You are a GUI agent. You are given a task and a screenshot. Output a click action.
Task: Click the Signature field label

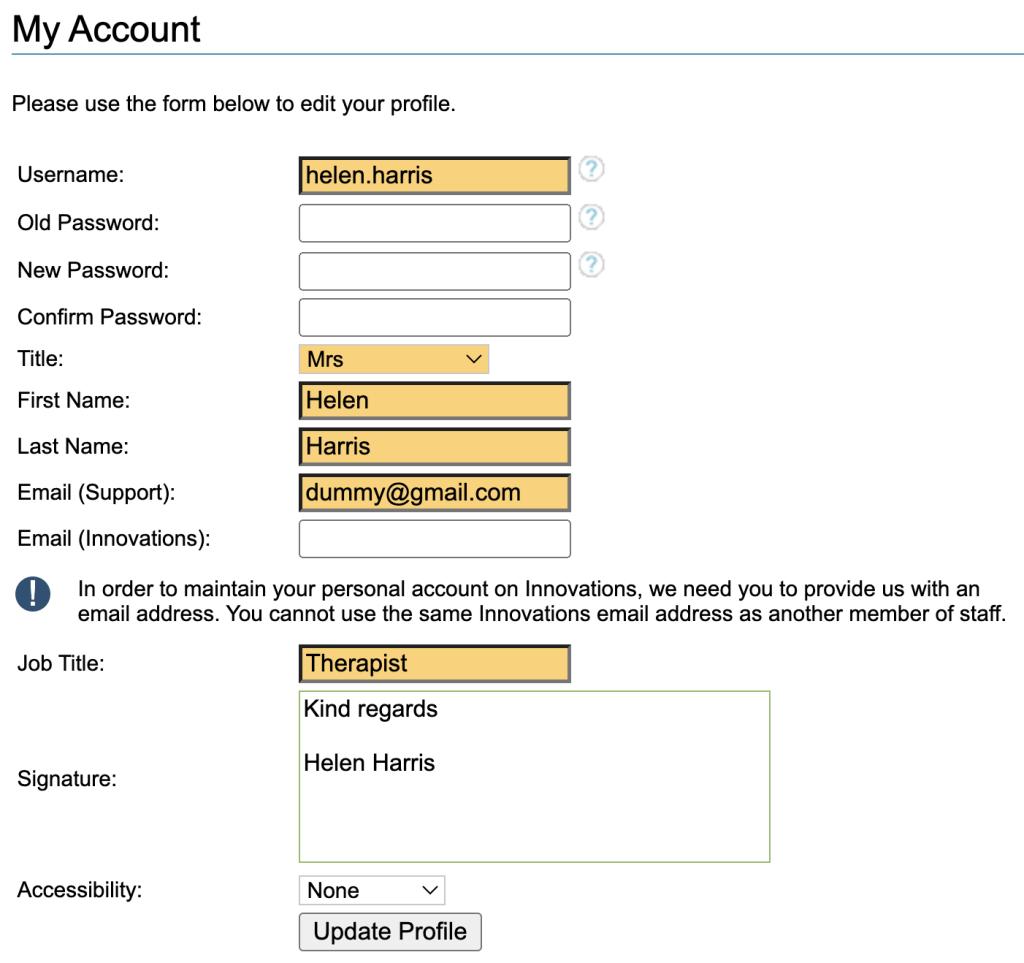click(x=67, y=779)
